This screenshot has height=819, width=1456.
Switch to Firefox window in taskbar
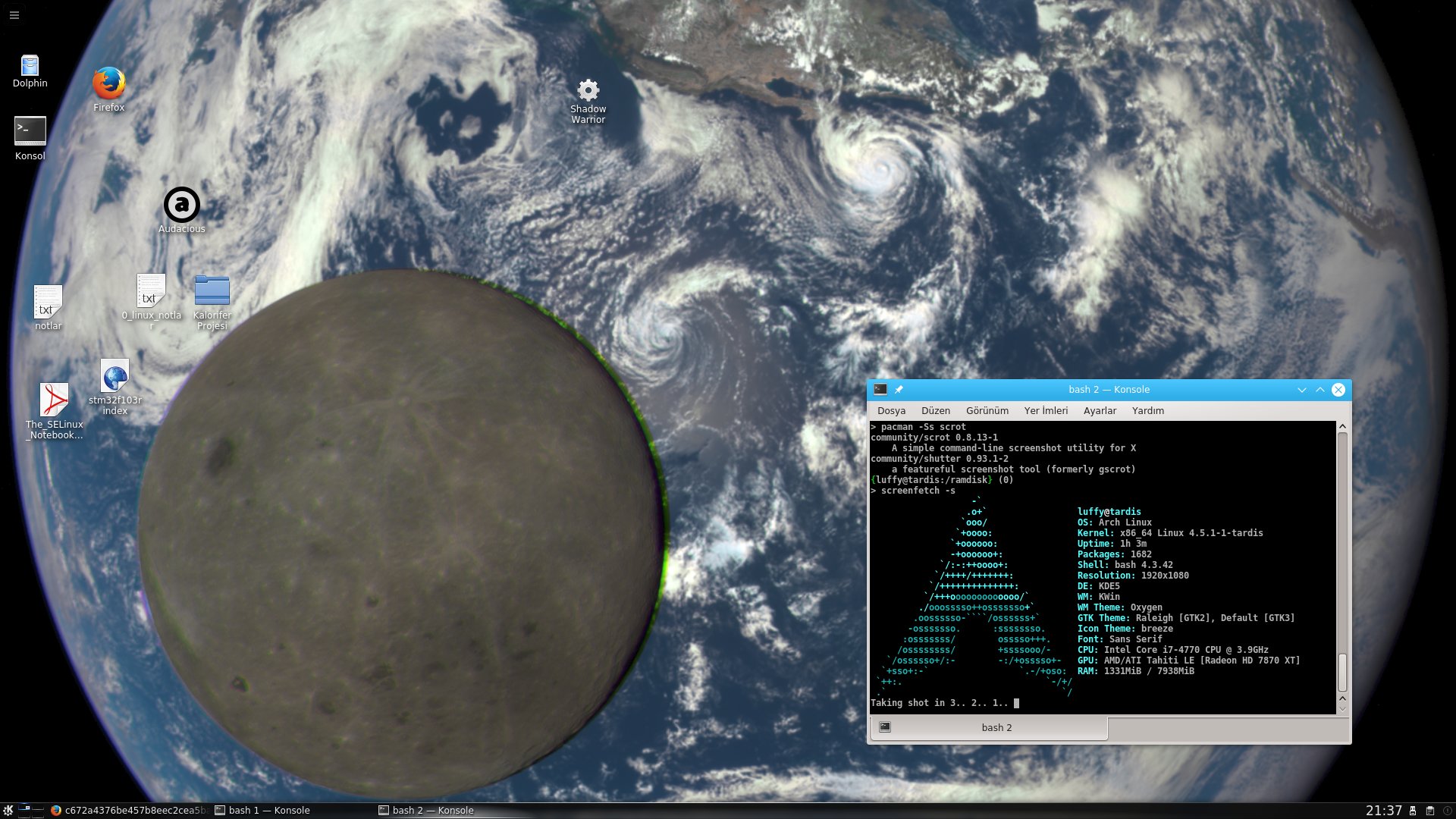coord(129,810)
